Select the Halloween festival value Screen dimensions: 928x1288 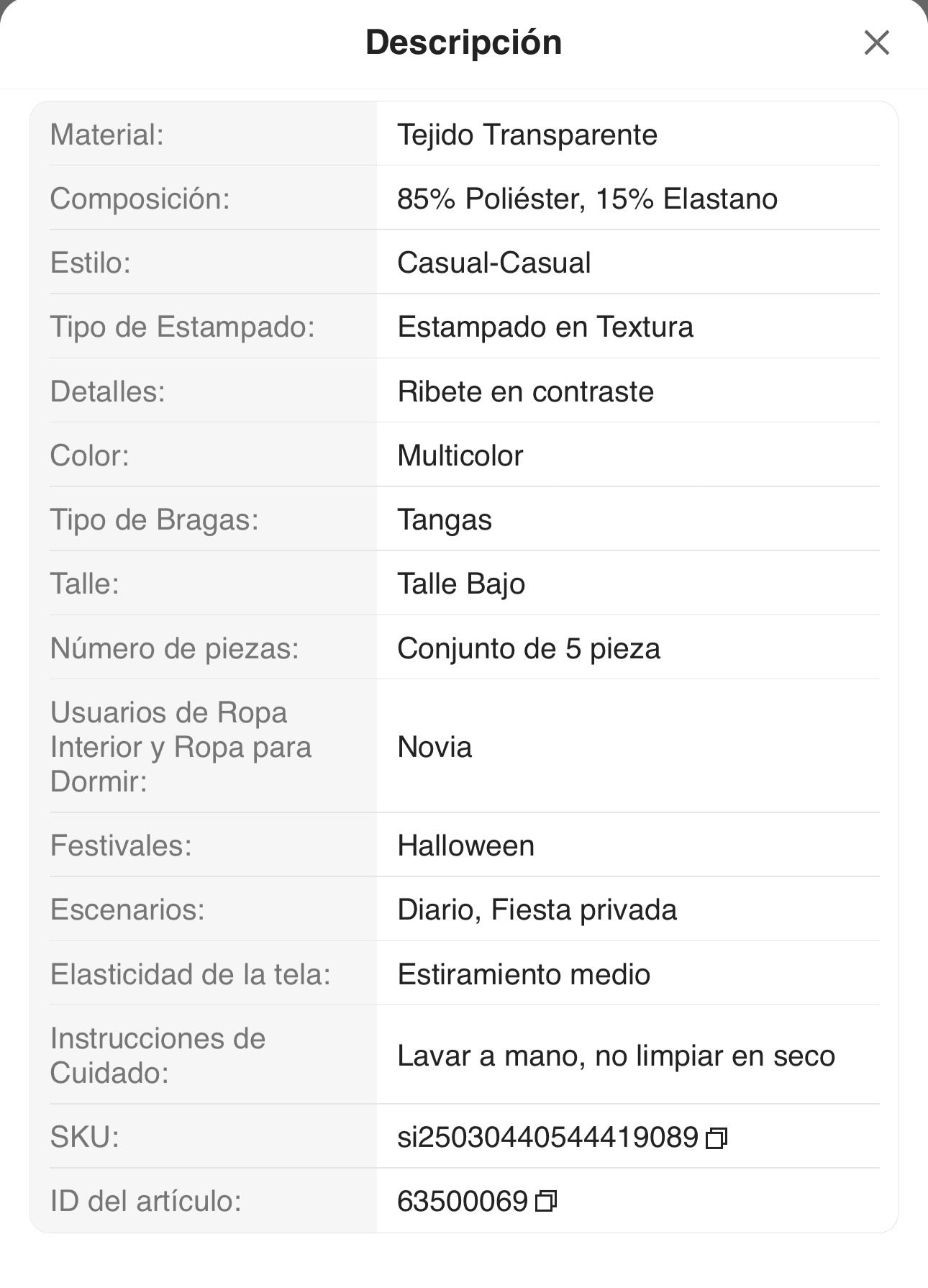(465, 846)
